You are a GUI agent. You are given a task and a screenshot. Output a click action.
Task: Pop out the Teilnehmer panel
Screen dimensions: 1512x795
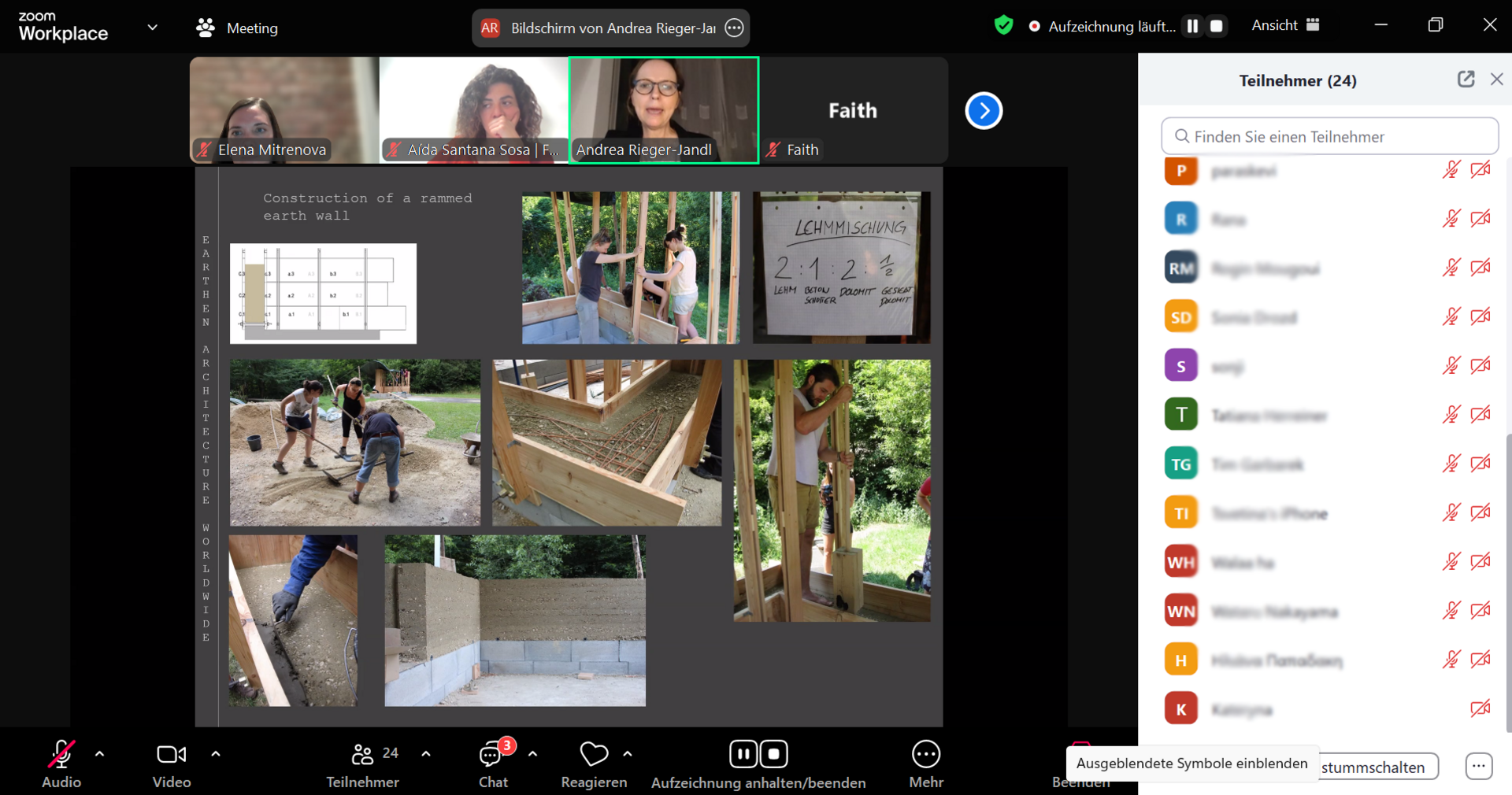1466,79
